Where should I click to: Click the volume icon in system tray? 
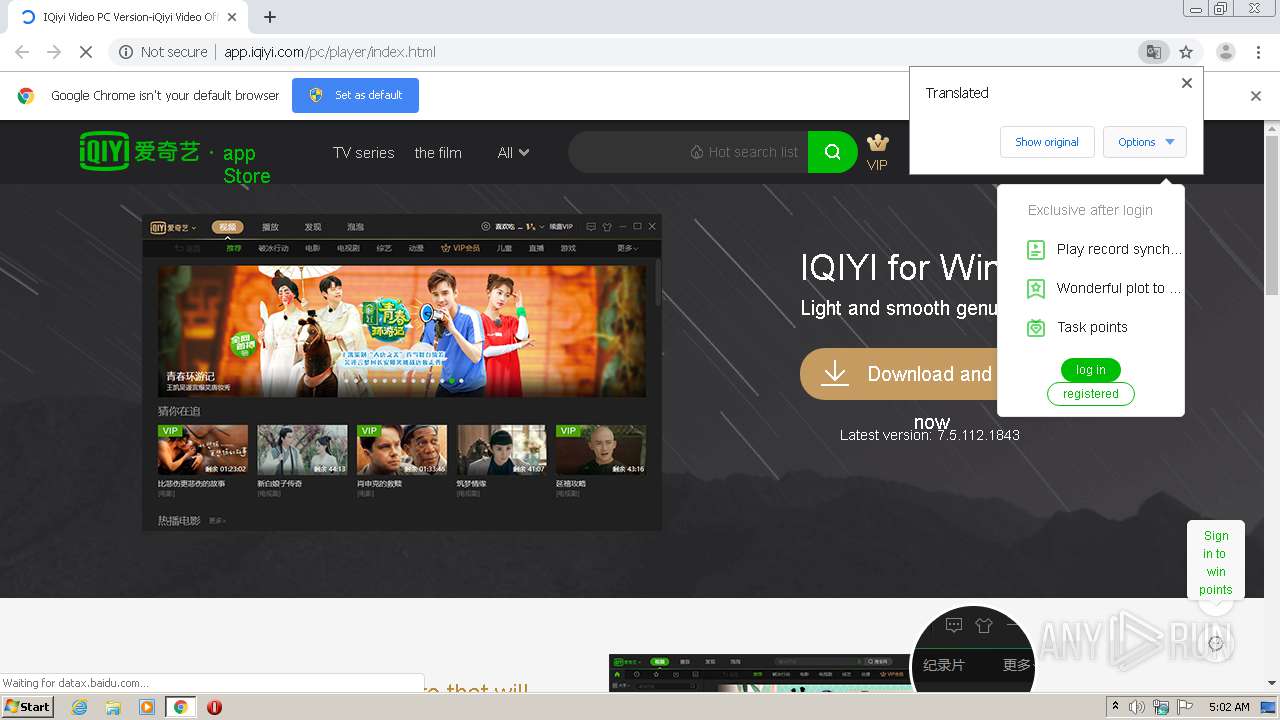tap(1137, 707)
